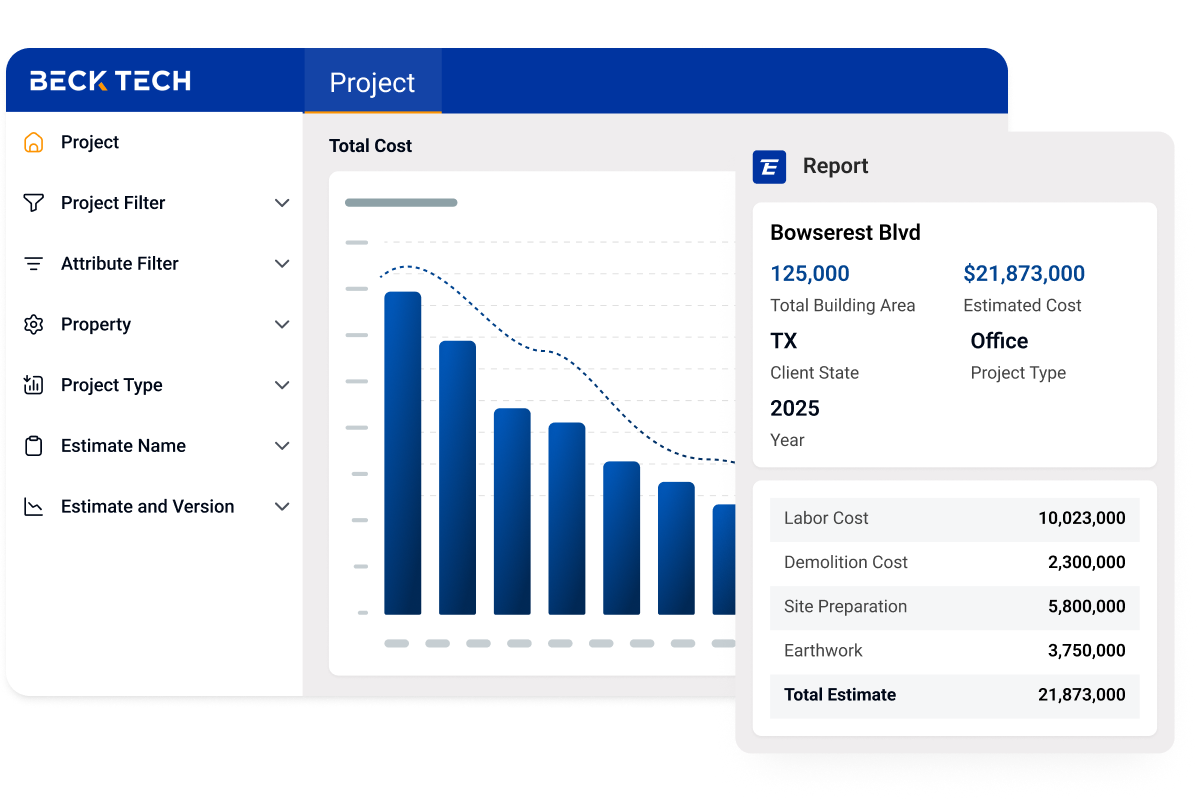Expand the Attribute Filter chevron
The image size is (1200, 800).
pos(282,264)
